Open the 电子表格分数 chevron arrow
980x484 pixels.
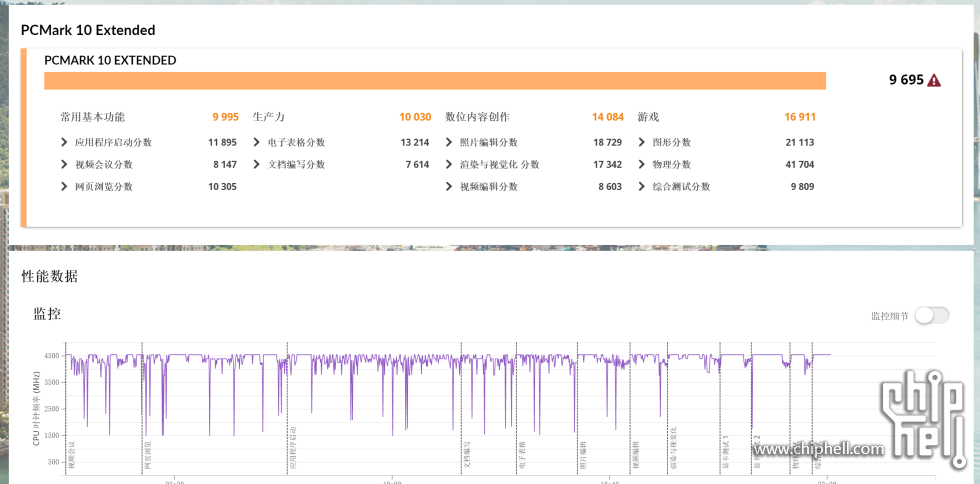click(x=257, y=143)
